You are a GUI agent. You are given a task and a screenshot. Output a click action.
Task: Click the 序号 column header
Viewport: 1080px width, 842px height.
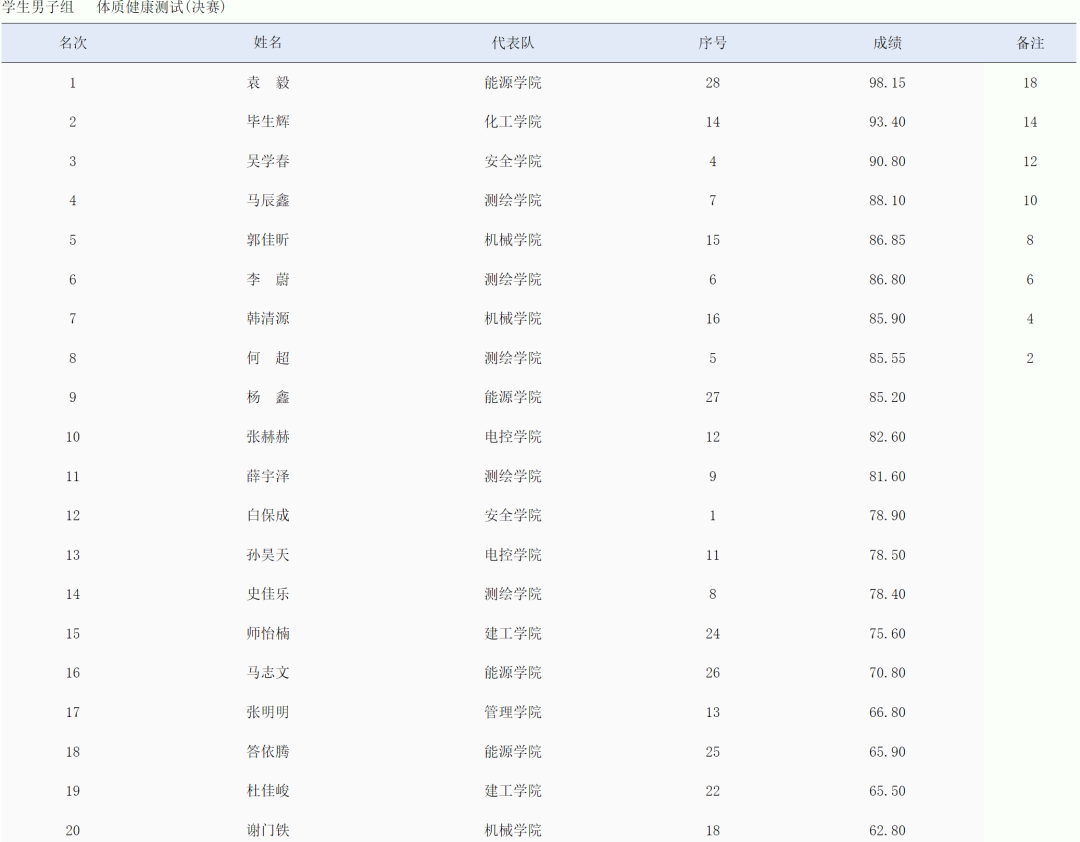712,43
